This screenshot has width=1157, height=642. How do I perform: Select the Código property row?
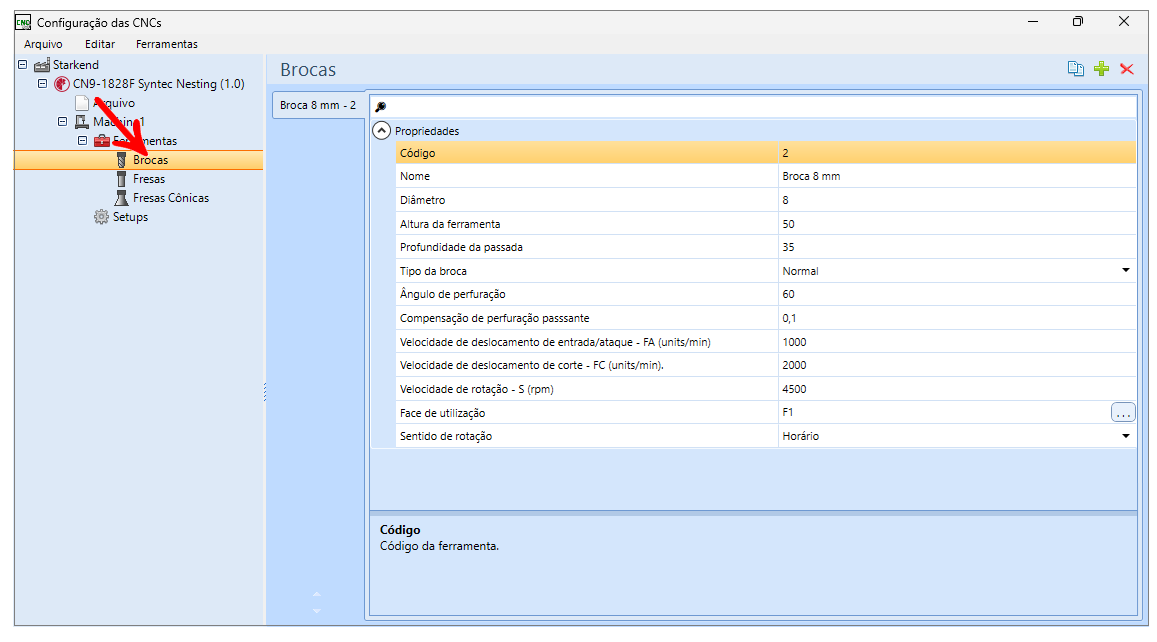(765, 153)
